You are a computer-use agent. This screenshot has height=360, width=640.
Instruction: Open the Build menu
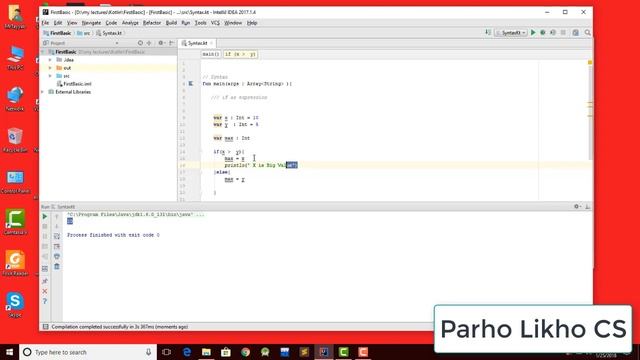(x=171, y=23)
